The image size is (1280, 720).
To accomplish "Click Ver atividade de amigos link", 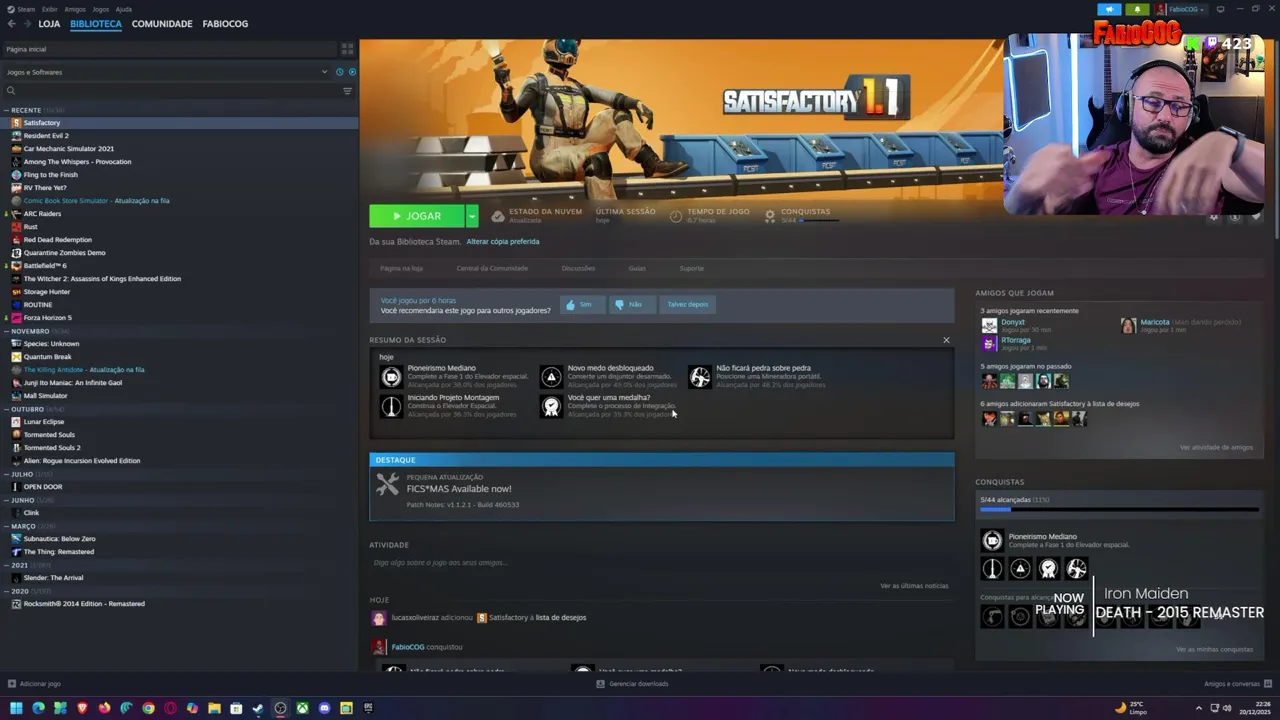I will (1216, 447).
